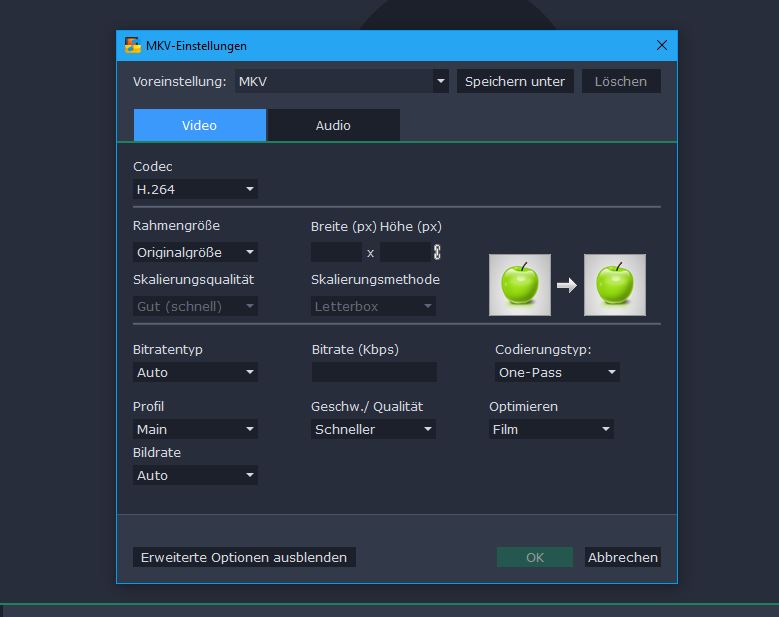This screenshot has height=617, width=779.
Task: Click Erweiterte Optionen ausblenden button
Action: (x=244, y=557)
